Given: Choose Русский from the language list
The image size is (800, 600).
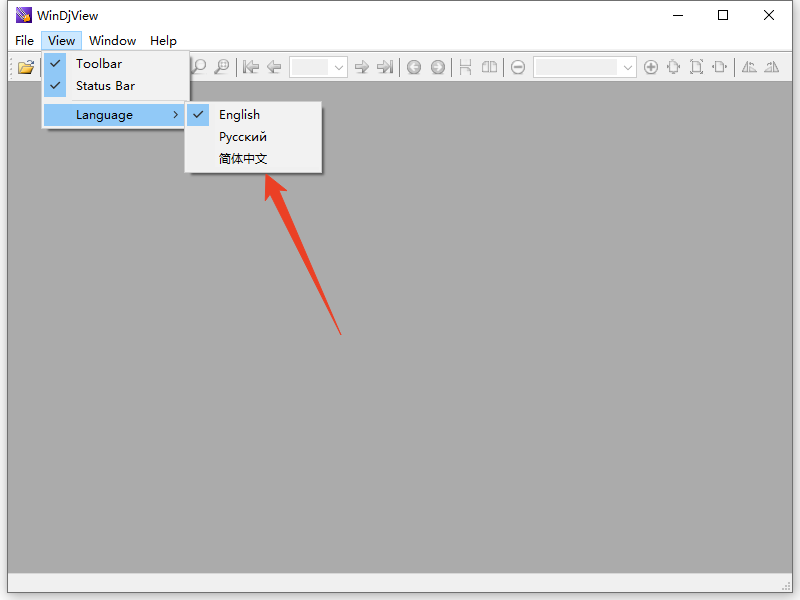Looking at the screenshot, I should [x=243, y=137].
